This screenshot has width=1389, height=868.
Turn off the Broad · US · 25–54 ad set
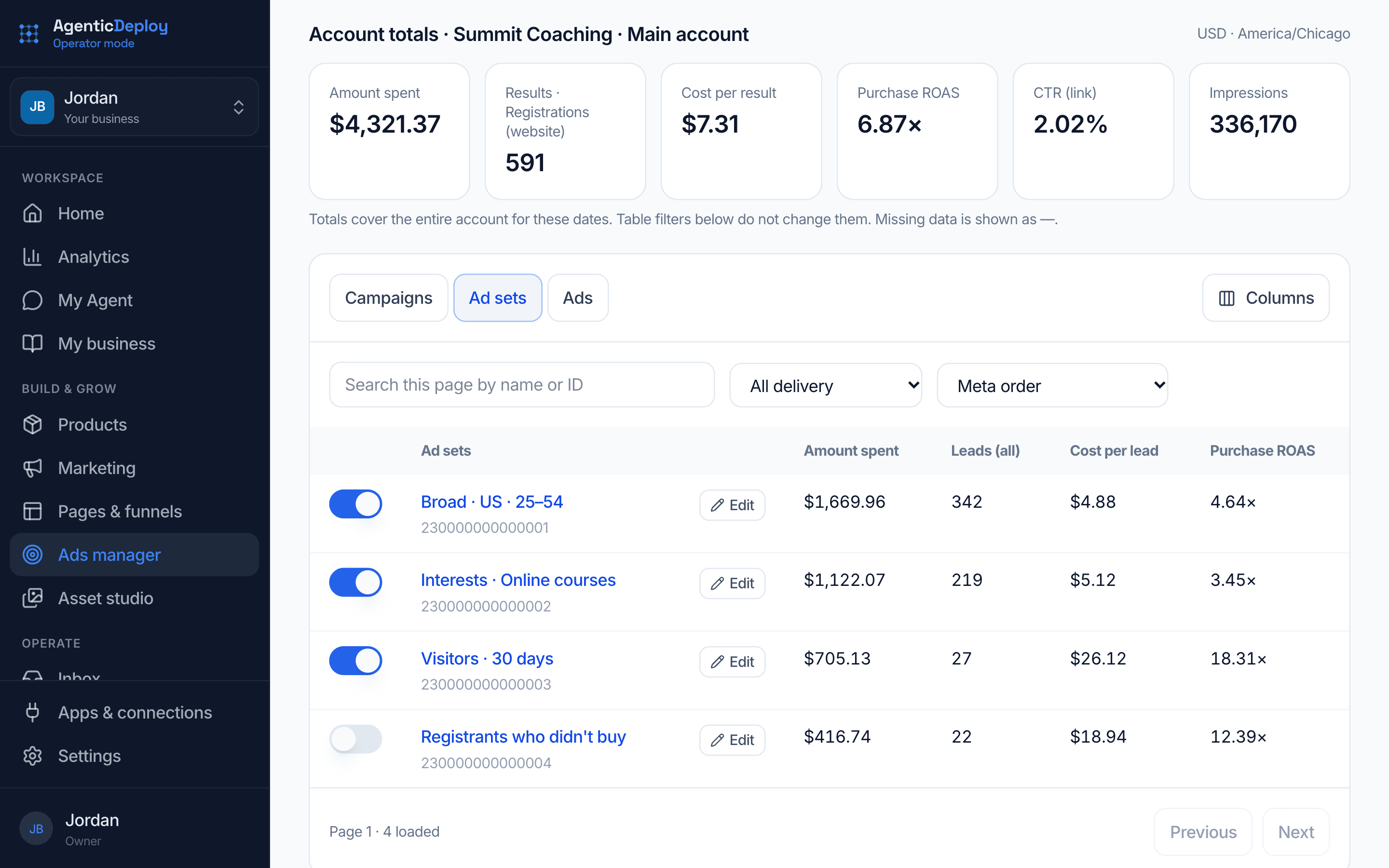coord(356,504)
